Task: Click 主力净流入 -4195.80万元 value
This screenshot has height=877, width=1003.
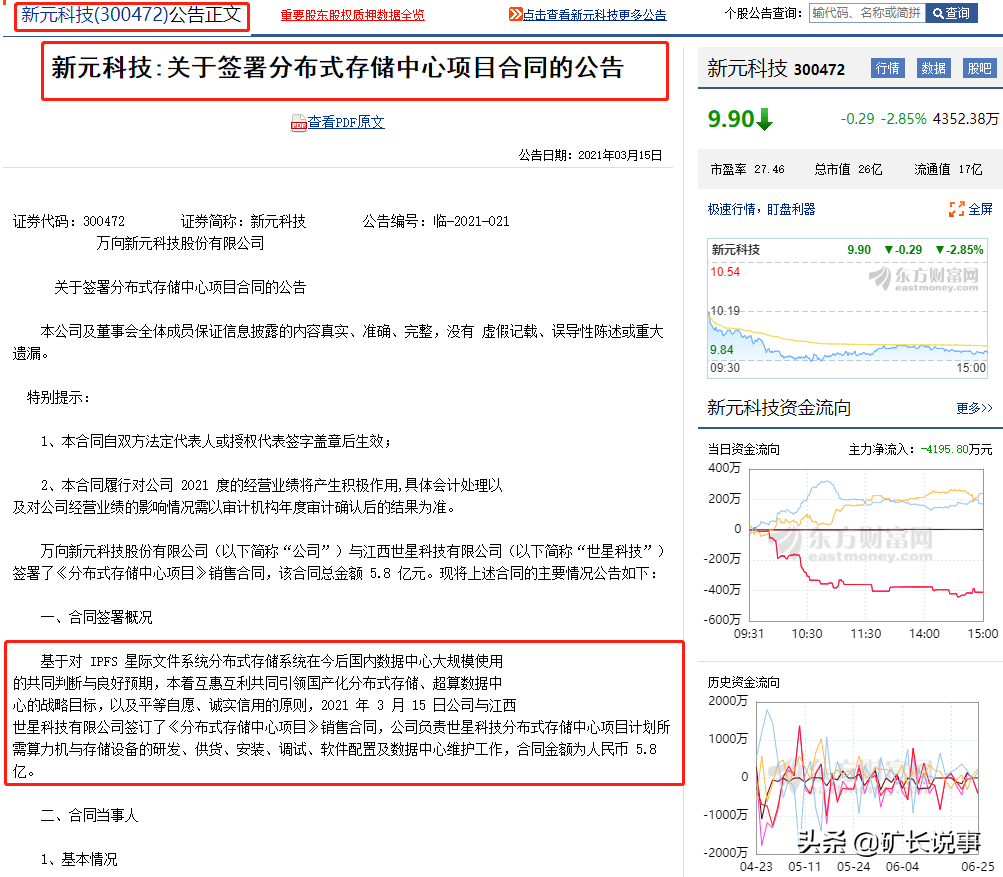Action: pyautogui.click(x=920, y=450)
